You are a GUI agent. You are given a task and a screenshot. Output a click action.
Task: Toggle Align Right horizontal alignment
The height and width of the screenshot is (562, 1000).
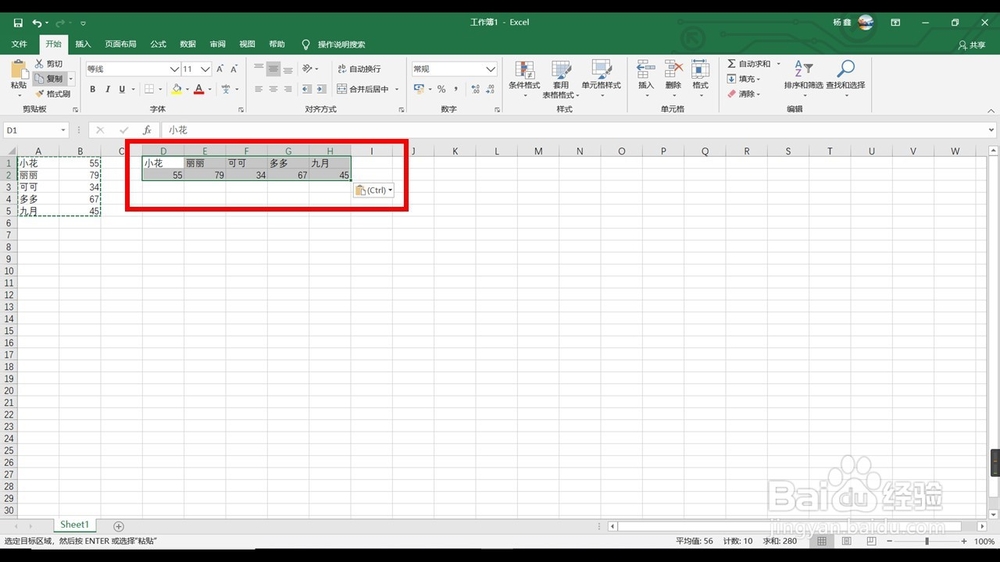point(288,89)
